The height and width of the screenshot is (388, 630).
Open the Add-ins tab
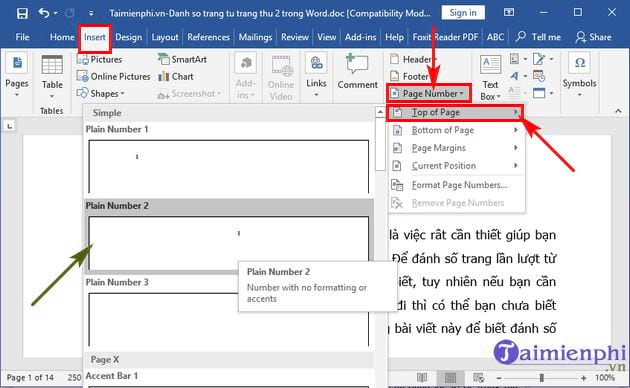coord(360,37)
